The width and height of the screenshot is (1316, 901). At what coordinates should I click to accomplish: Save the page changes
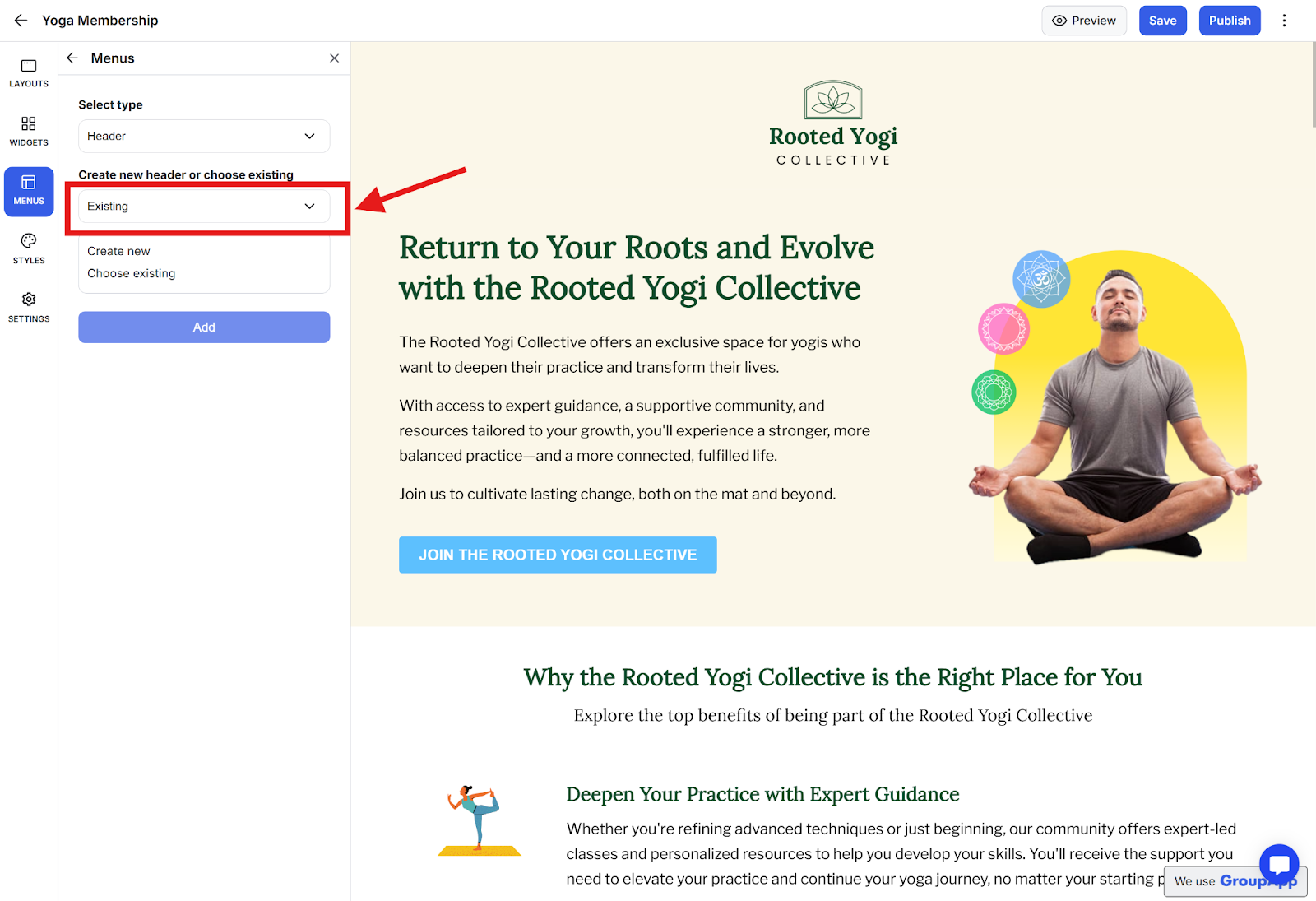[x=1162, y=21]
